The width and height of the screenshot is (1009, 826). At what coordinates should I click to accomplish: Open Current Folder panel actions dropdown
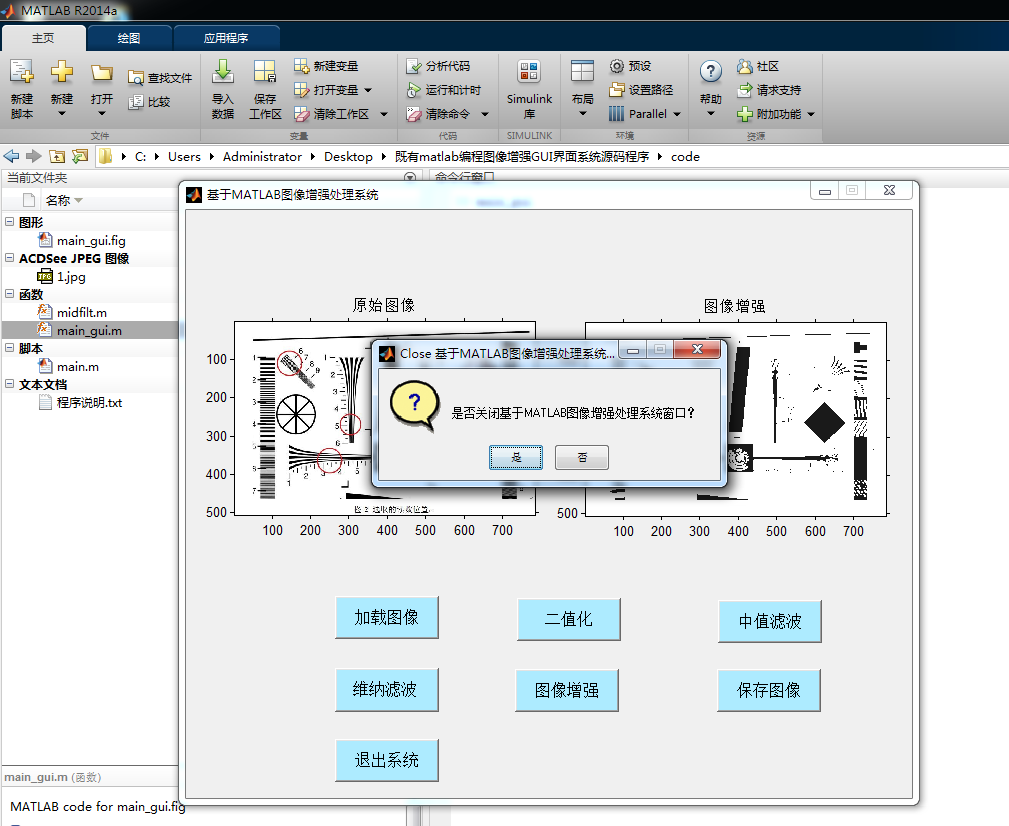pyautogui.click(x=410, y=177)
